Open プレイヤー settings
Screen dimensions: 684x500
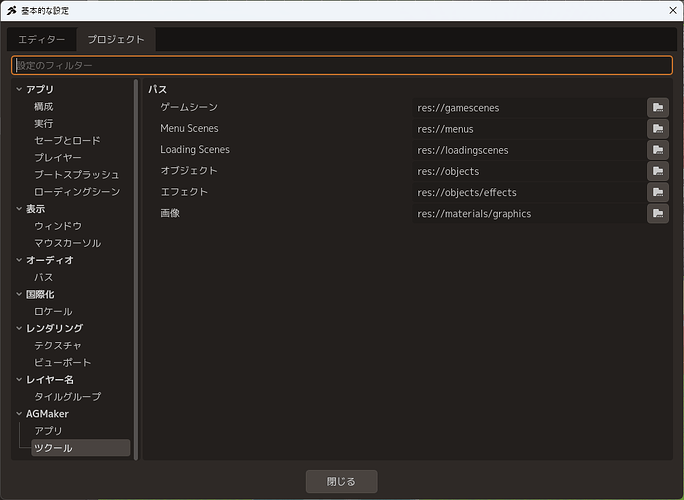pos(58,158)
